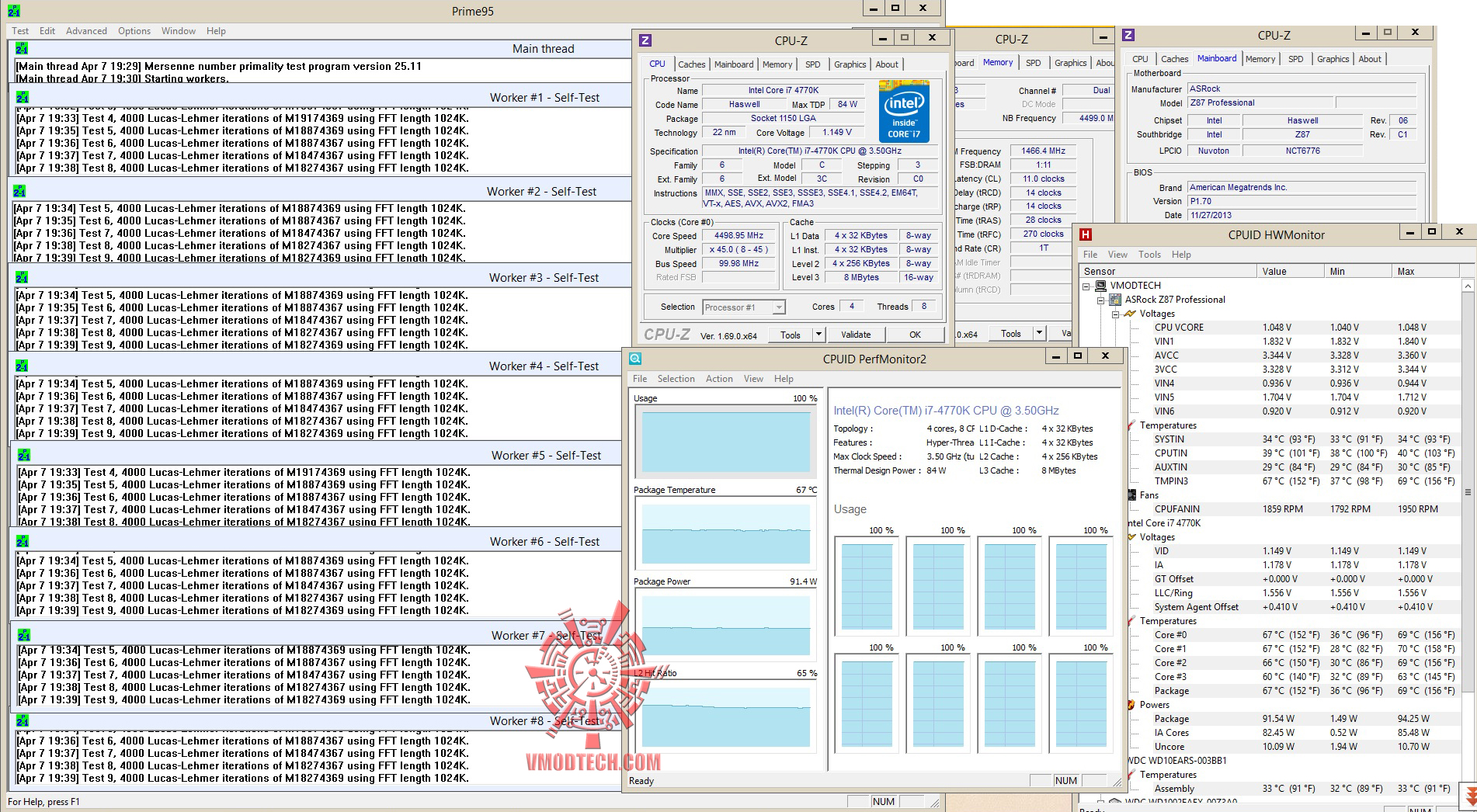Click the ASRock Z87 Professional motherboard icon
1477x812 pixels.
(x=1115, y=300)
